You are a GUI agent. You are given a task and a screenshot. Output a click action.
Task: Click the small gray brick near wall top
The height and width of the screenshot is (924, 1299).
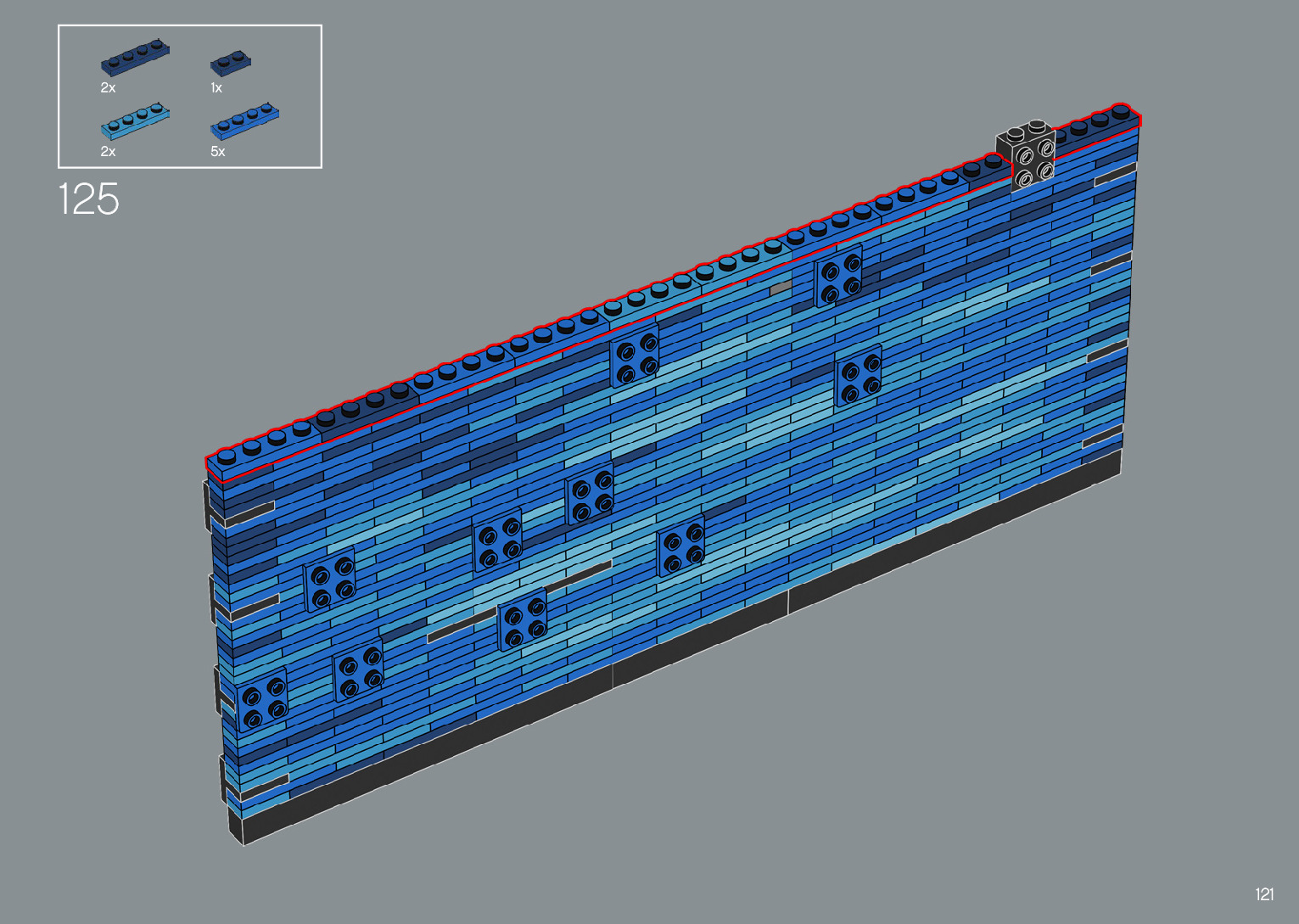(781, 289)
